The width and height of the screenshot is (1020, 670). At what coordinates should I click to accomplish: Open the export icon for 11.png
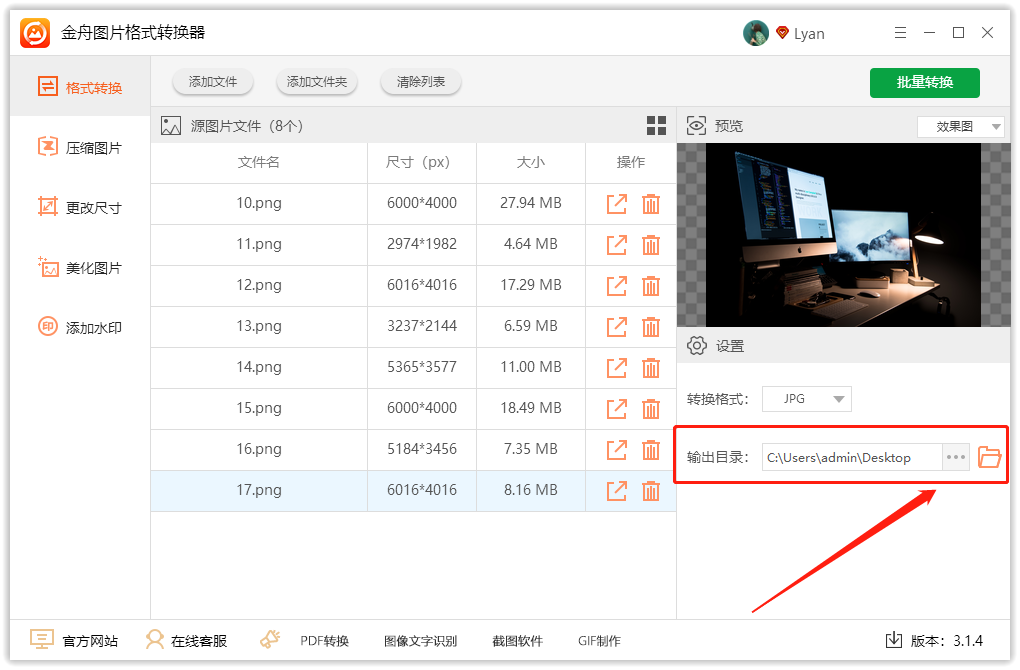(617, 245)
